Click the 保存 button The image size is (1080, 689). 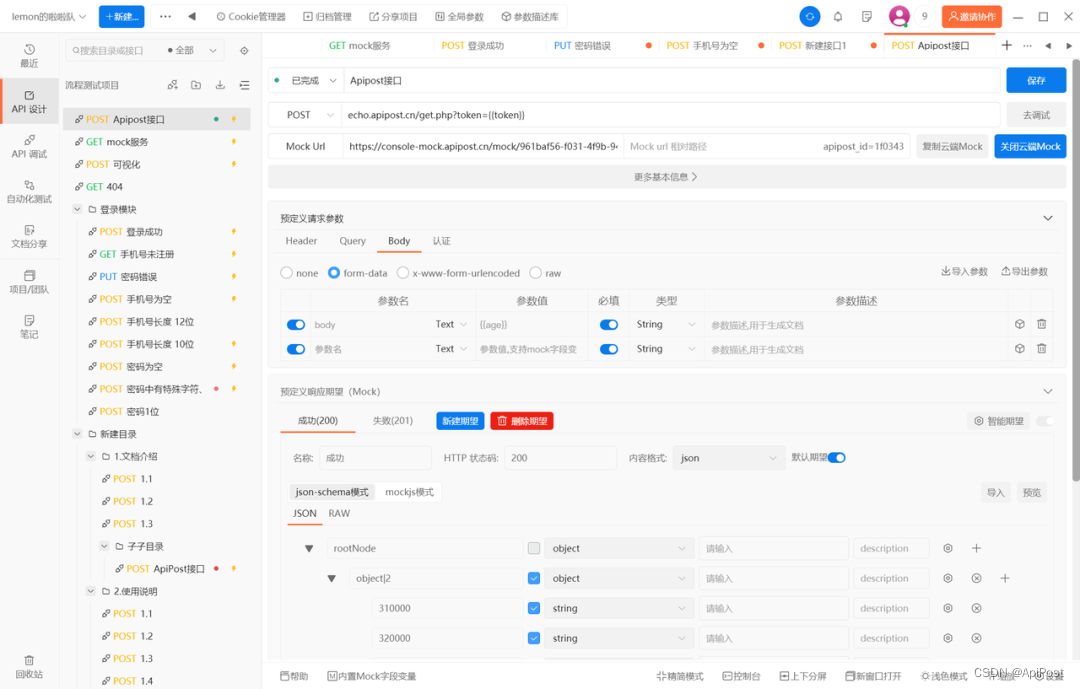pyautogui.click(x=1036, y=79)
